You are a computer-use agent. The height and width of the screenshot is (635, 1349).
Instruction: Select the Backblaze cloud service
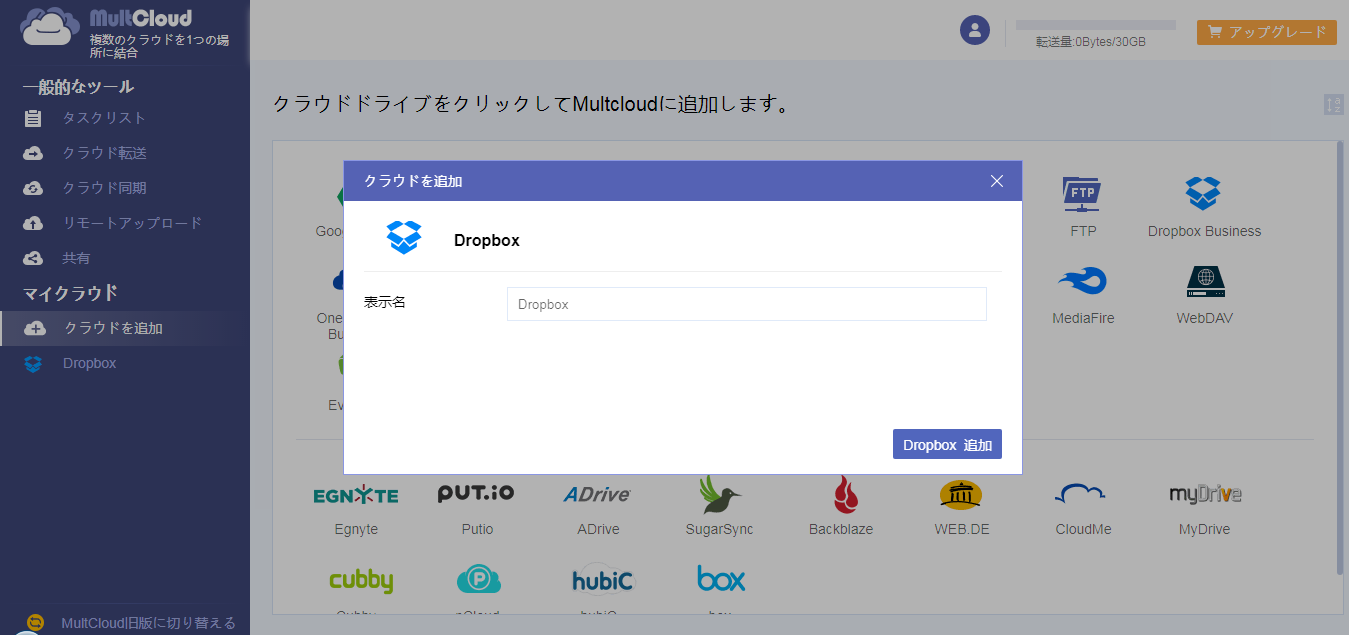[841, 507]
